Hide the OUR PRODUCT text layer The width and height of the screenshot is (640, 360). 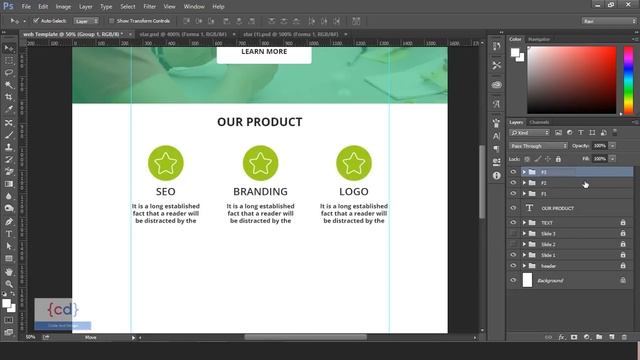pos(513,208)
